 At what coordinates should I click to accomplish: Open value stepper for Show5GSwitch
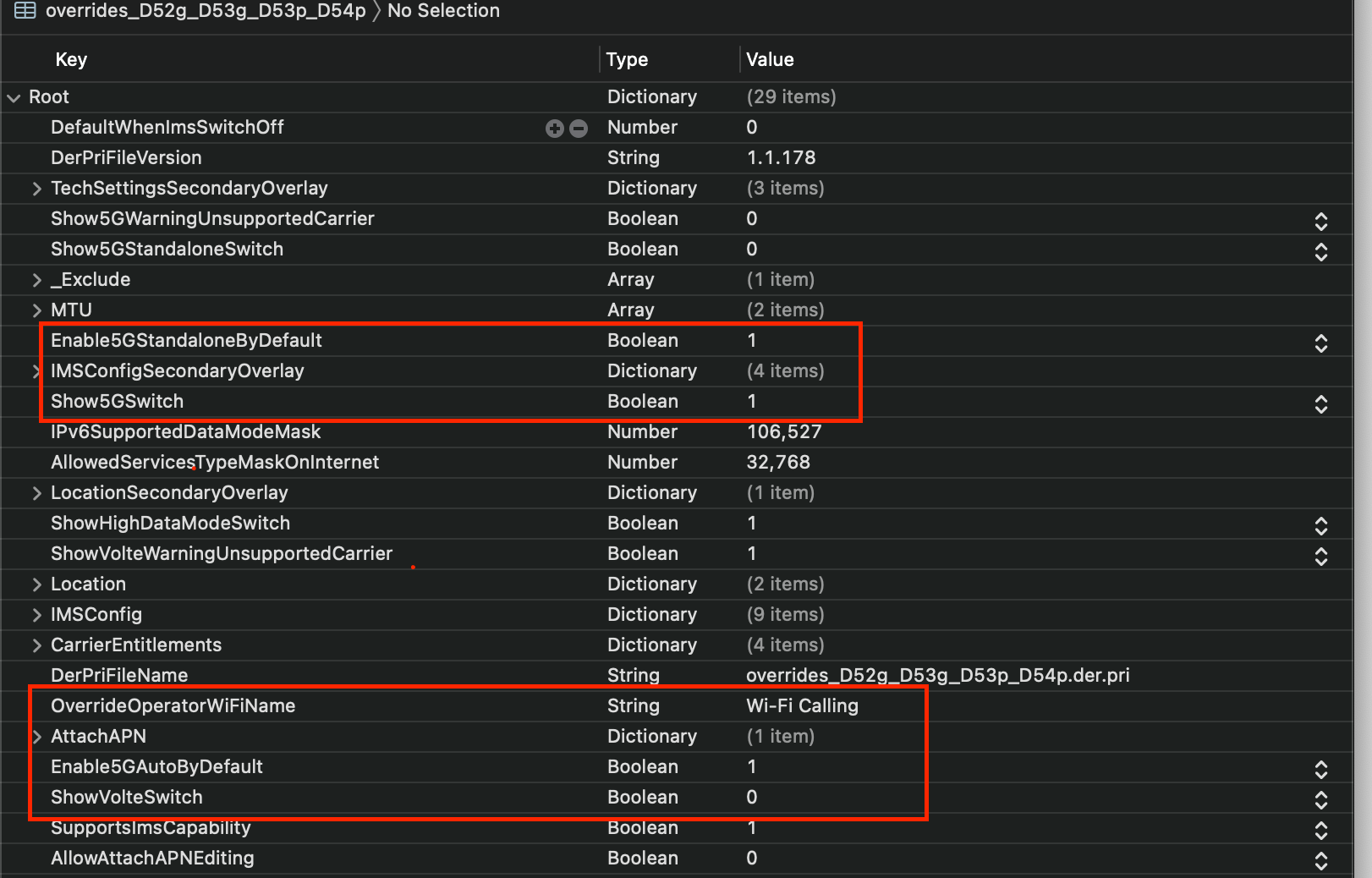1320,403
